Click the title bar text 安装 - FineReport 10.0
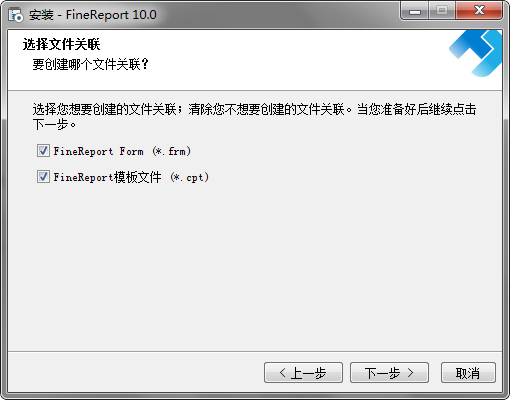The image size is (510, 400). click(x=93, y=15)
